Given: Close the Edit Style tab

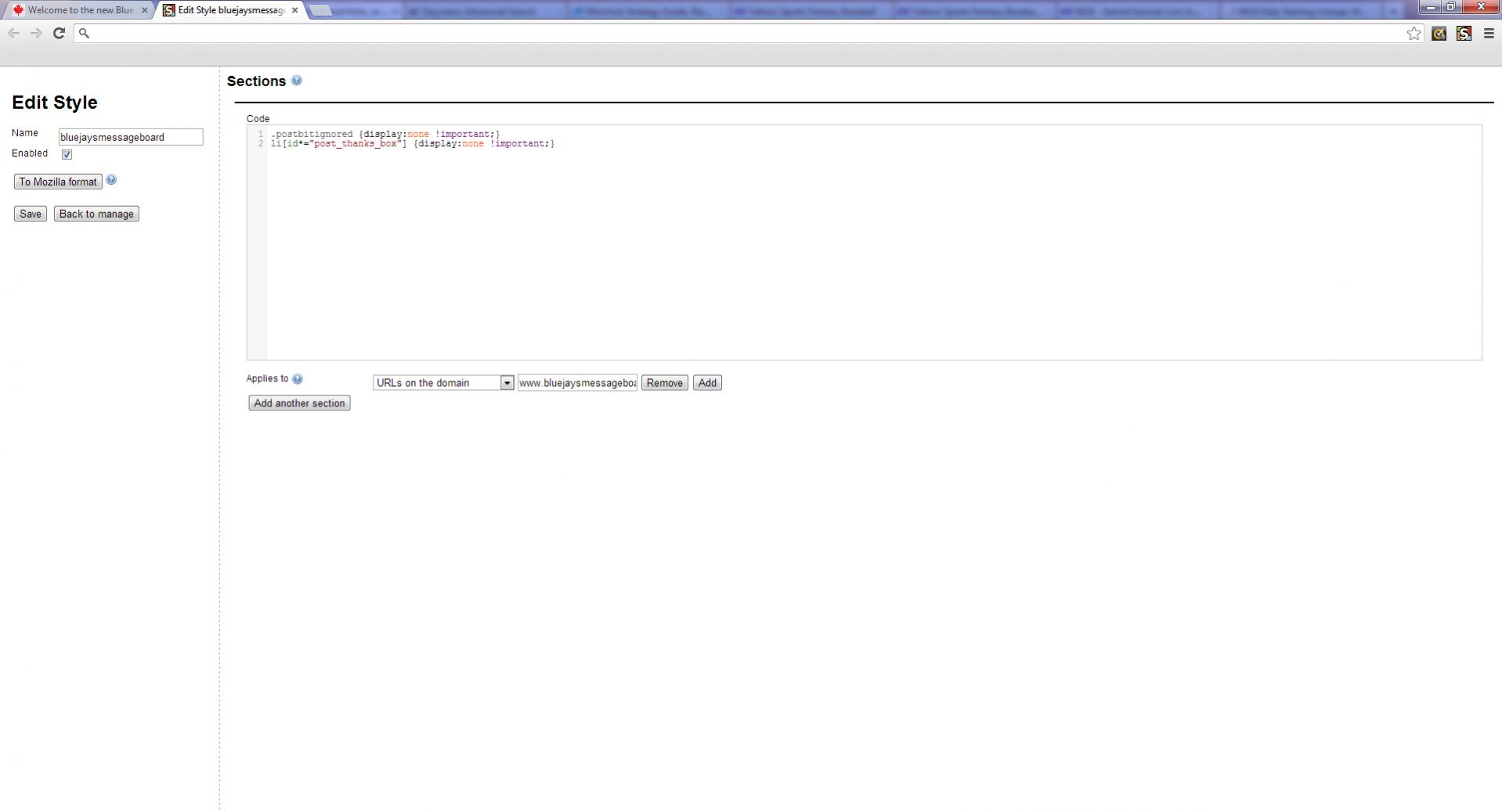Looking at the screenshot, I should (295, 10).
